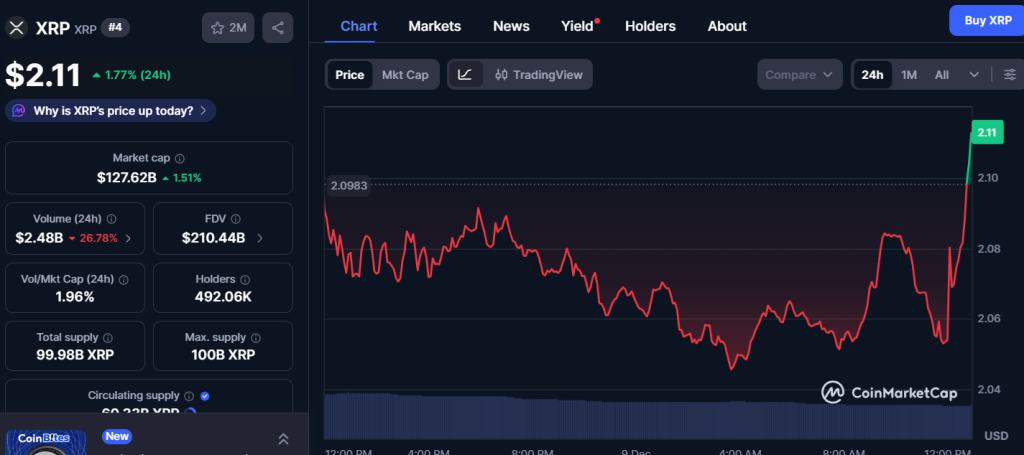The width and height of the screenshot is (1024, 455).
Task: Click the 492.06K holders value
Action: pos(223,297)
